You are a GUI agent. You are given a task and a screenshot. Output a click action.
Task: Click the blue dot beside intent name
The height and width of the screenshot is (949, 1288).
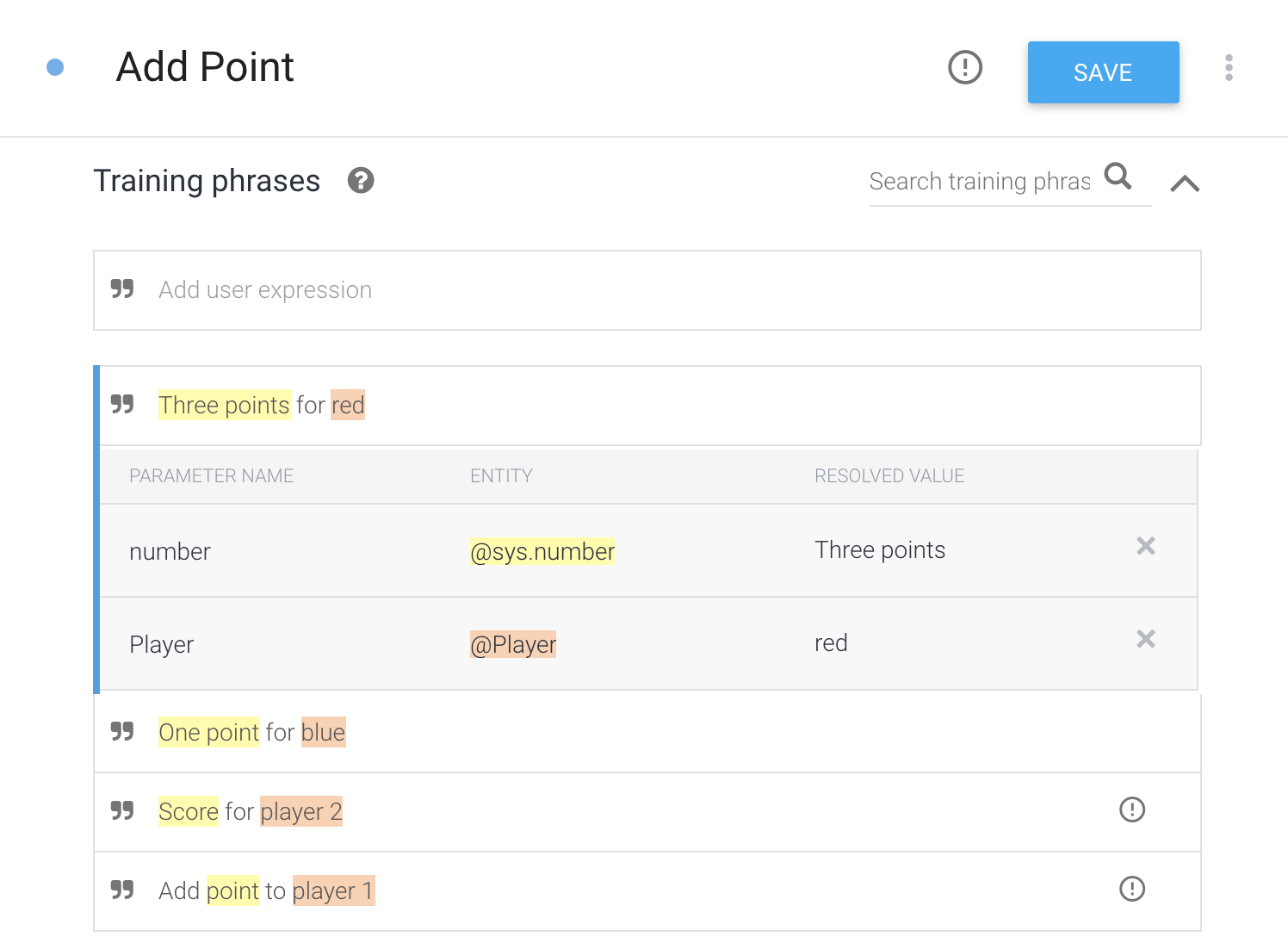pos(55,67)
